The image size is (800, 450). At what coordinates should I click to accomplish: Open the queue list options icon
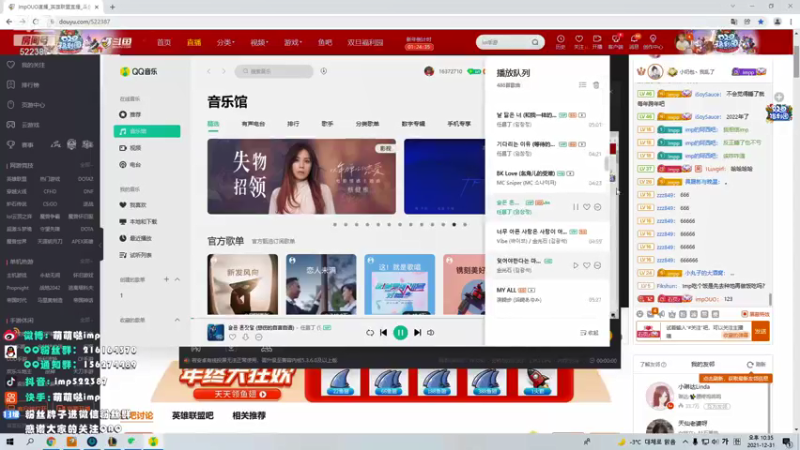pos(582,85)
